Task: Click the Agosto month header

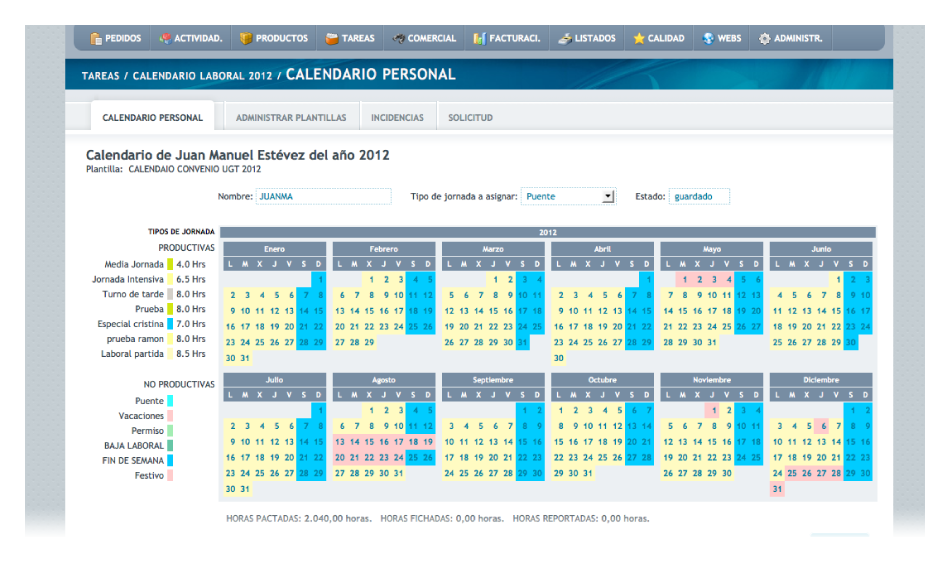Action: pos(384,380)
